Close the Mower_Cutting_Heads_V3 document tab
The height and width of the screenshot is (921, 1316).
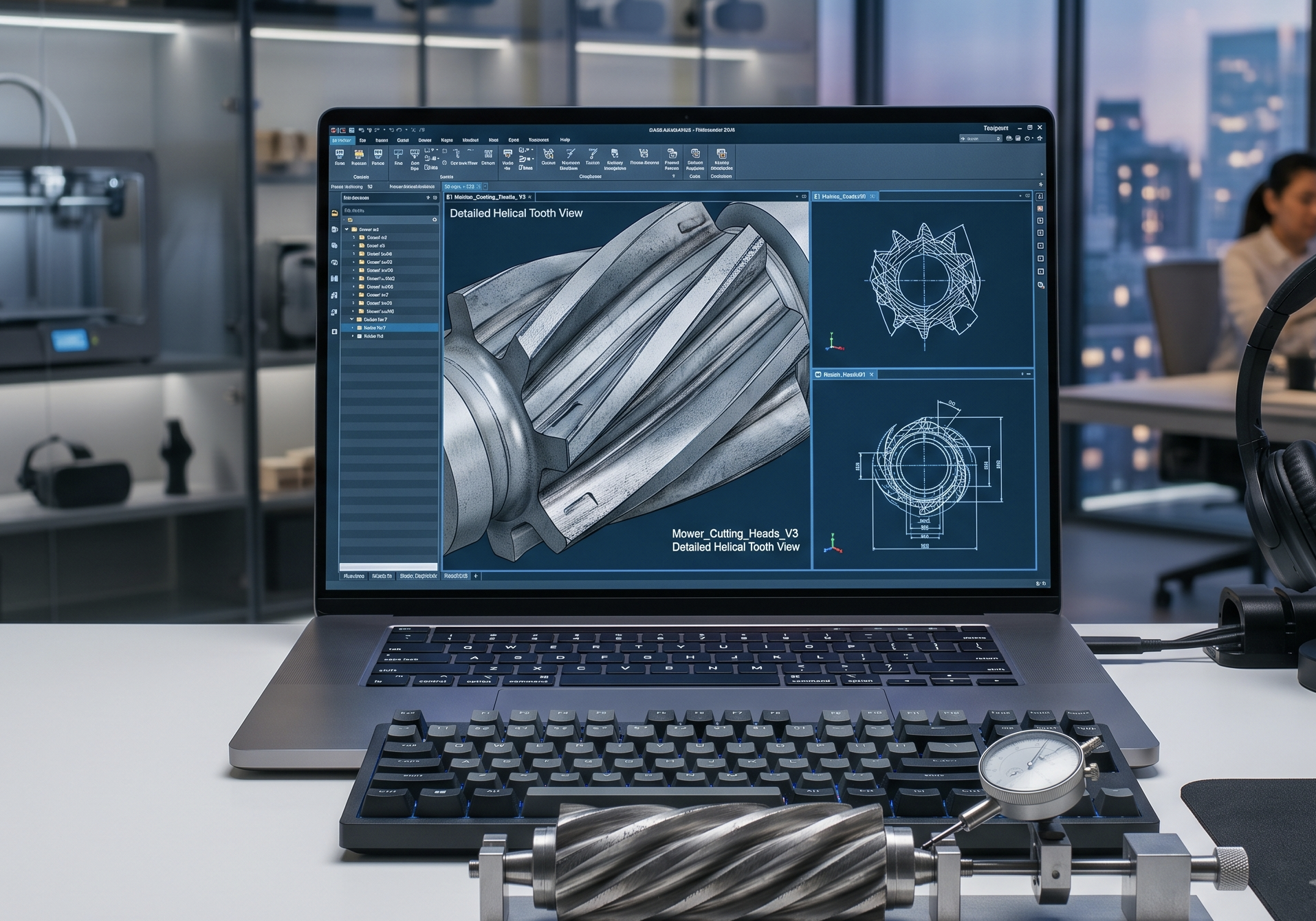click(x=530, y=197)
